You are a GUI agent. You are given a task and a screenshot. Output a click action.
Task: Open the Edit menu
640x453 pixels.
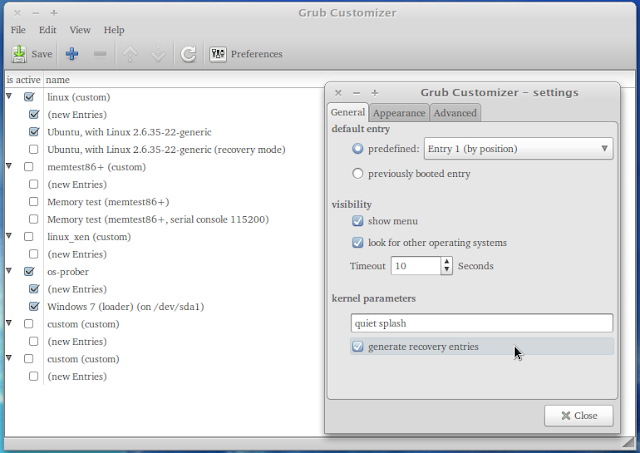[47, 30]
